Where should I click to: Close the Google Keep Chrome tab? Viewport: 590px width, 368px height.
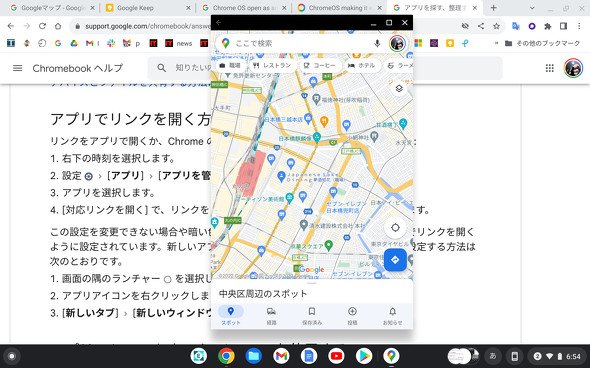[x=188, y=8]
